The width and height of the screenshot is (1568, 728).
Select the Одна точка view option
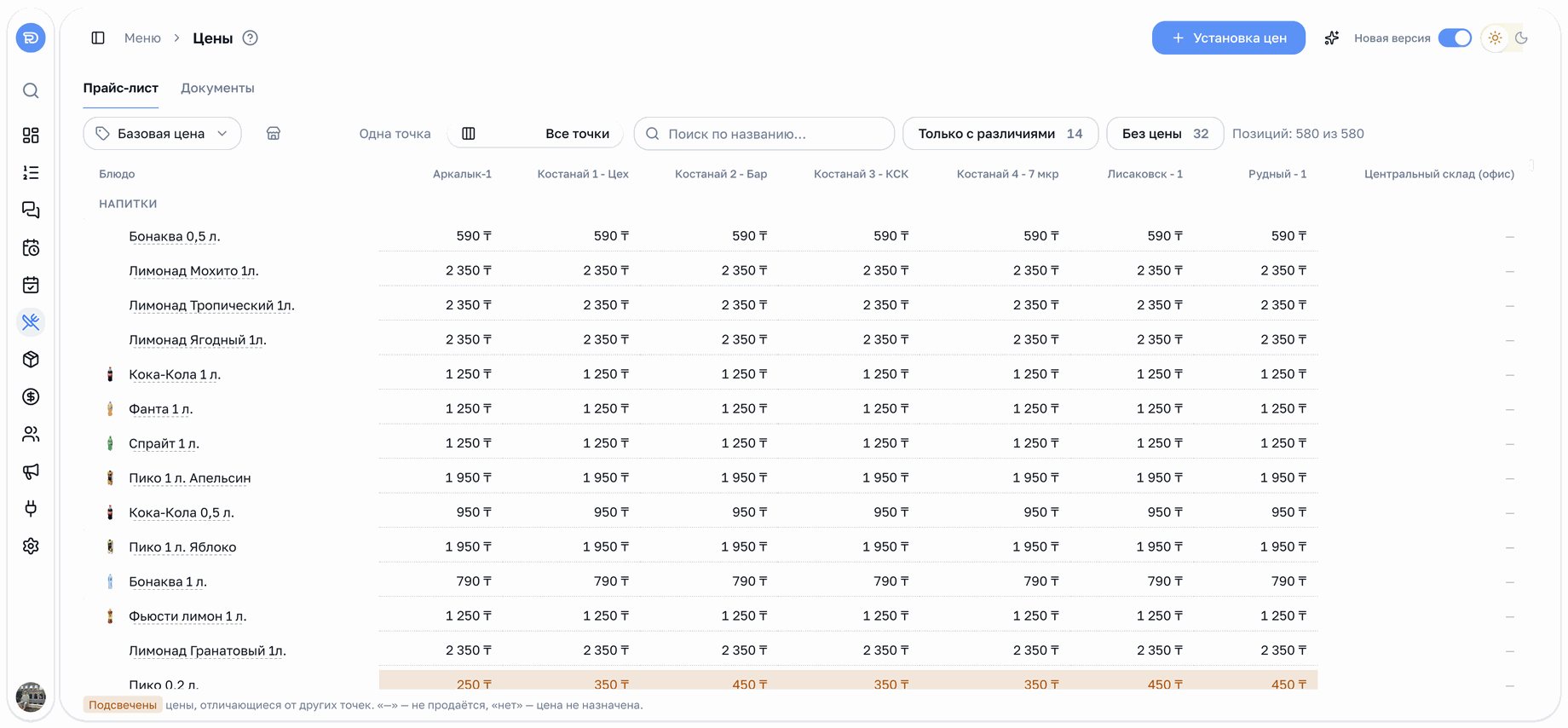395,134
